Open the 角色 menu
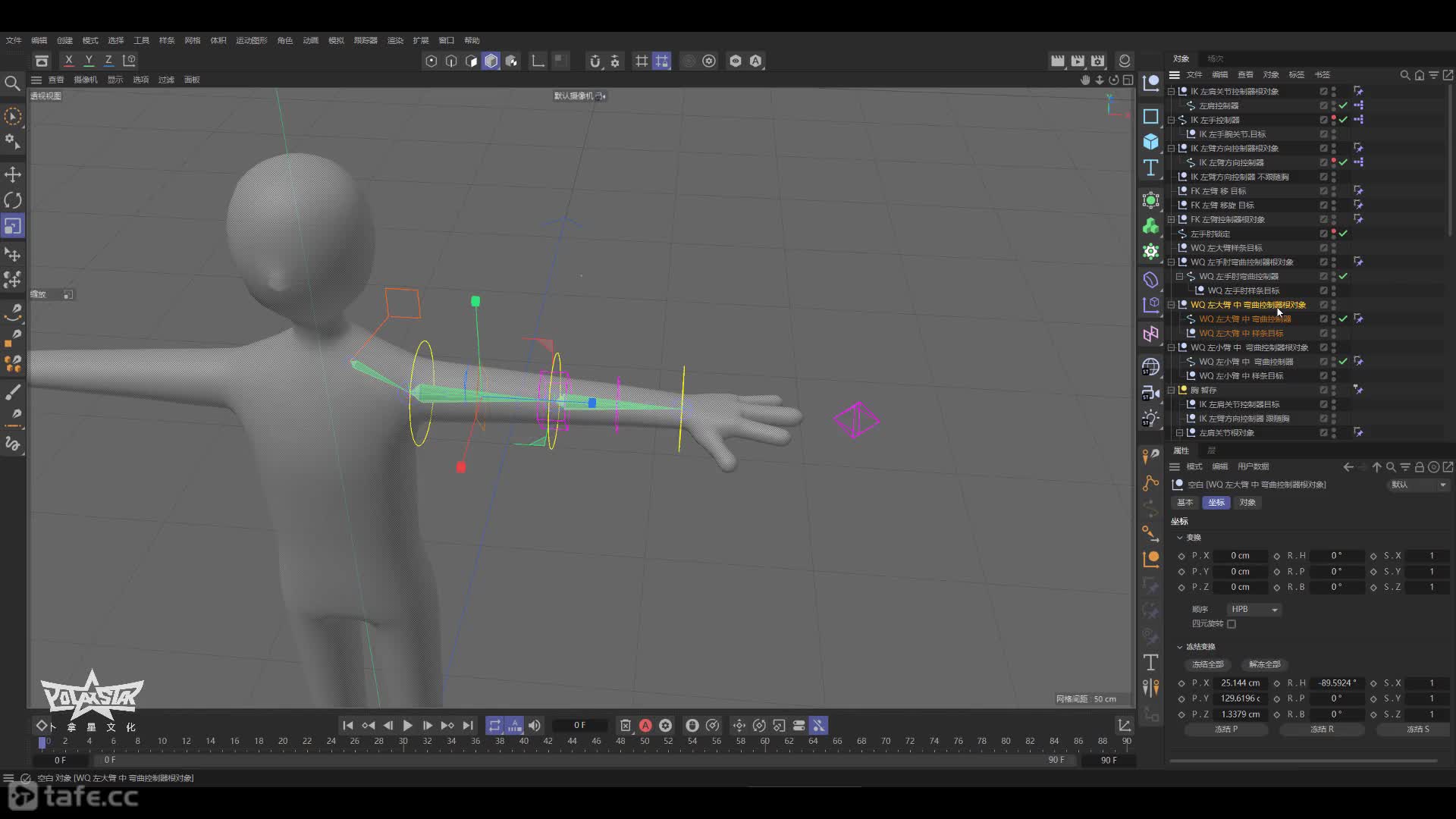 click(x=285, y=40)
